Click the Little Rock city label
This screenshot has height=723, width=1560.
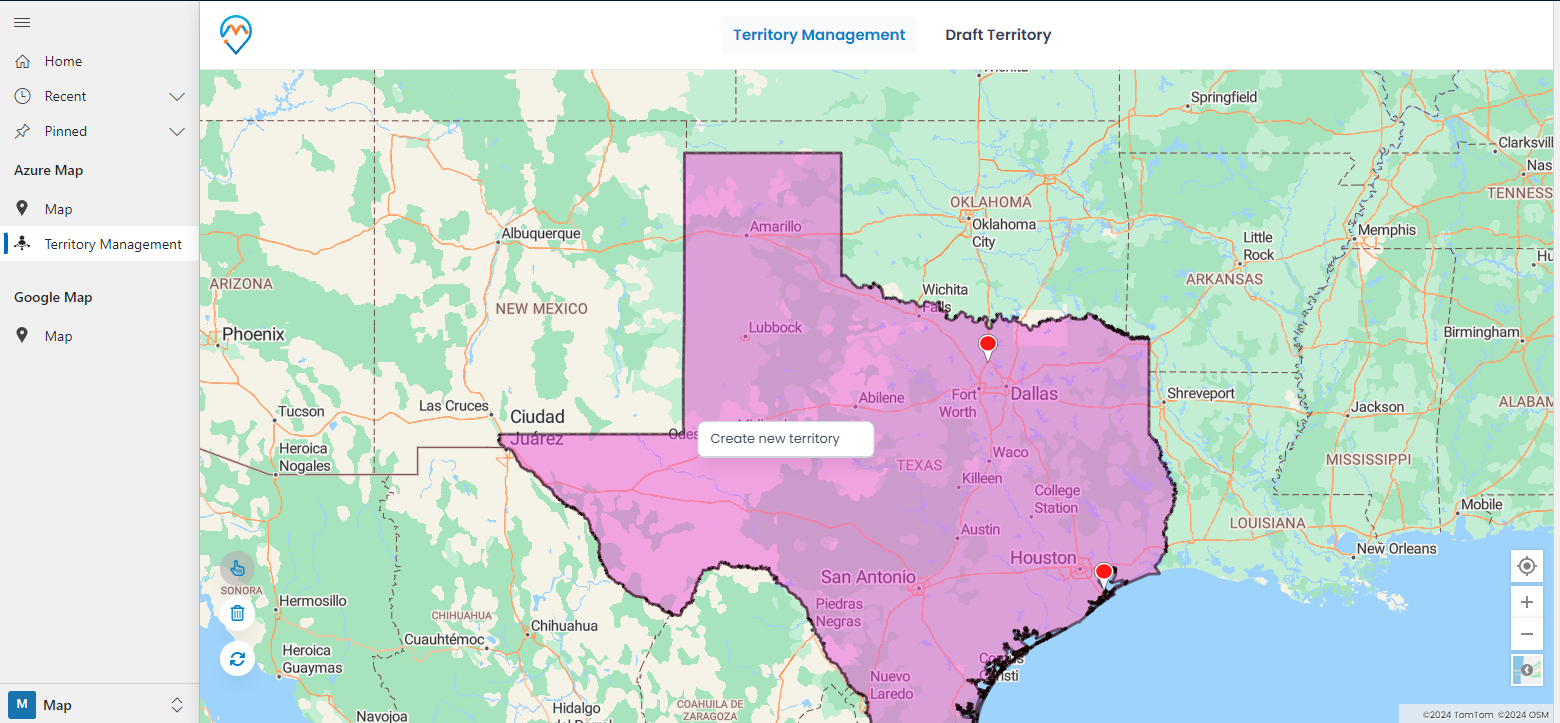[1258, 246]
